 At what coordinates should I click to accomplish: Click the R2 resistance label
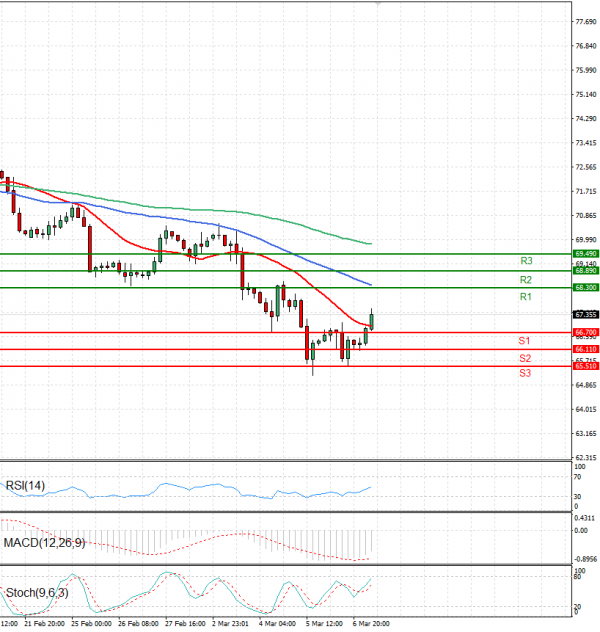(525, 280)
